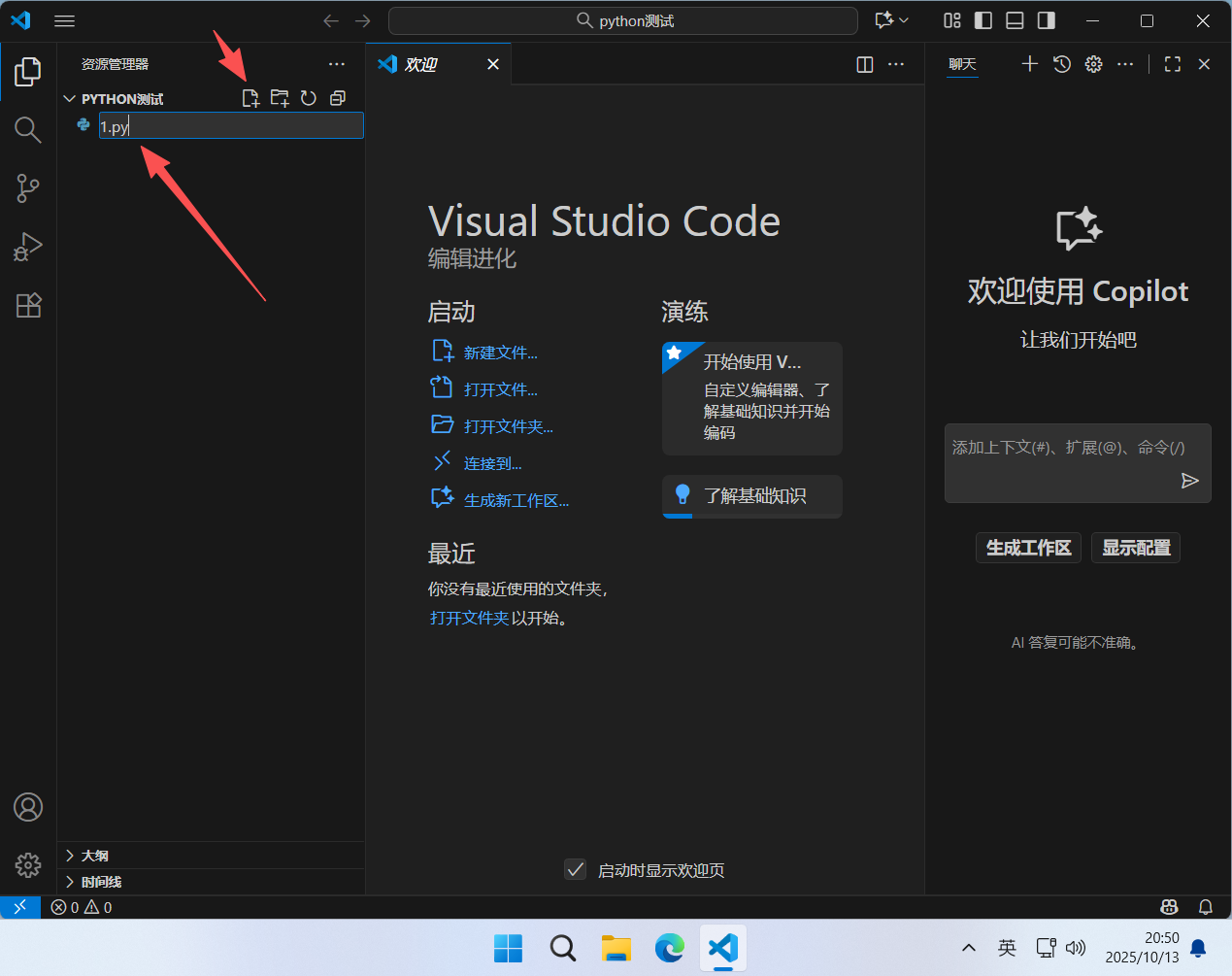Image resolution: width=1232 pixels, height=976 pixels.
Task: Open the Source Control view
Action: pos(28,188)
